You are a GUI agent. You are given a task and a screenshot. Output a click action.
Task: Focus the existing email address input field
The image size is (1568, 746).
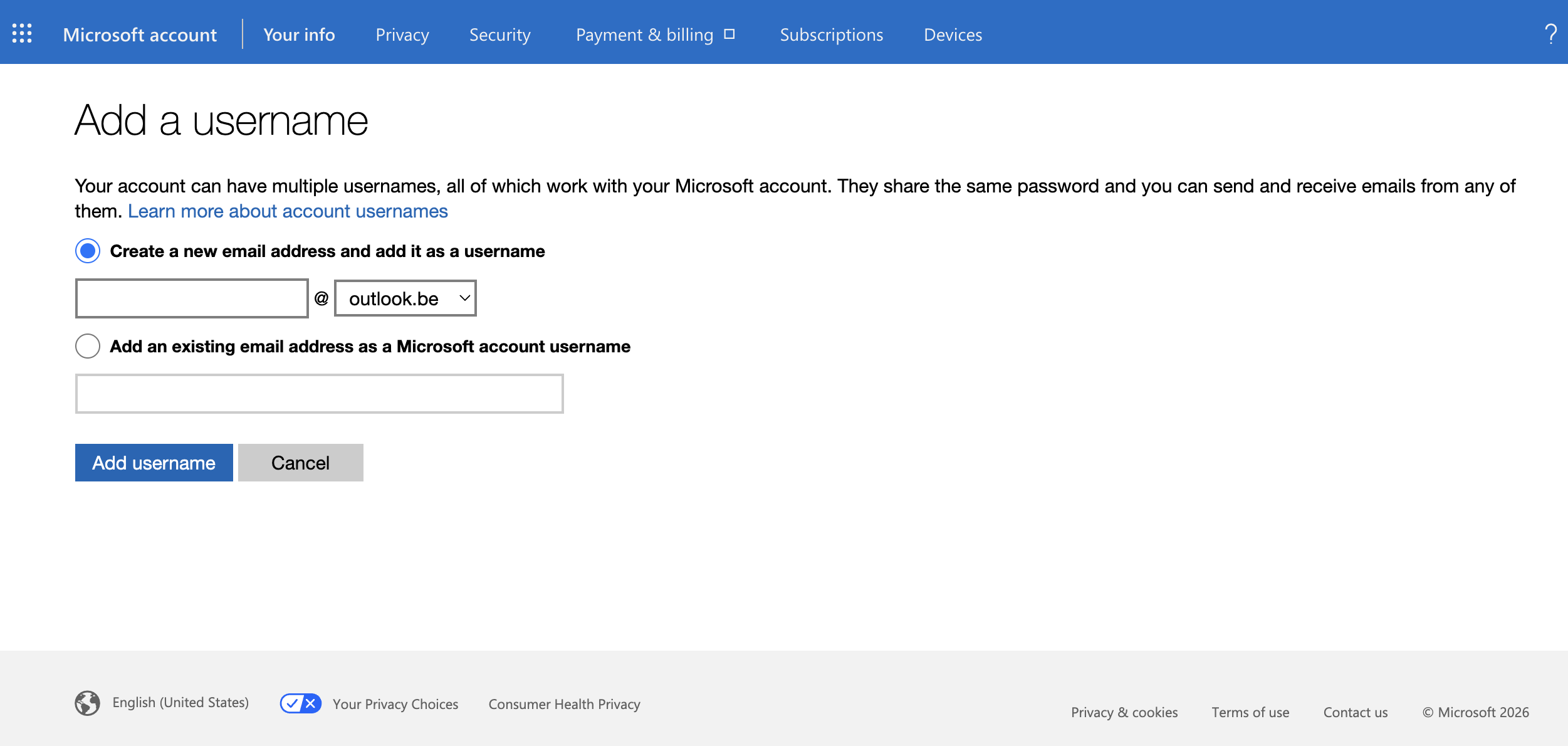[x=320, y=394]
